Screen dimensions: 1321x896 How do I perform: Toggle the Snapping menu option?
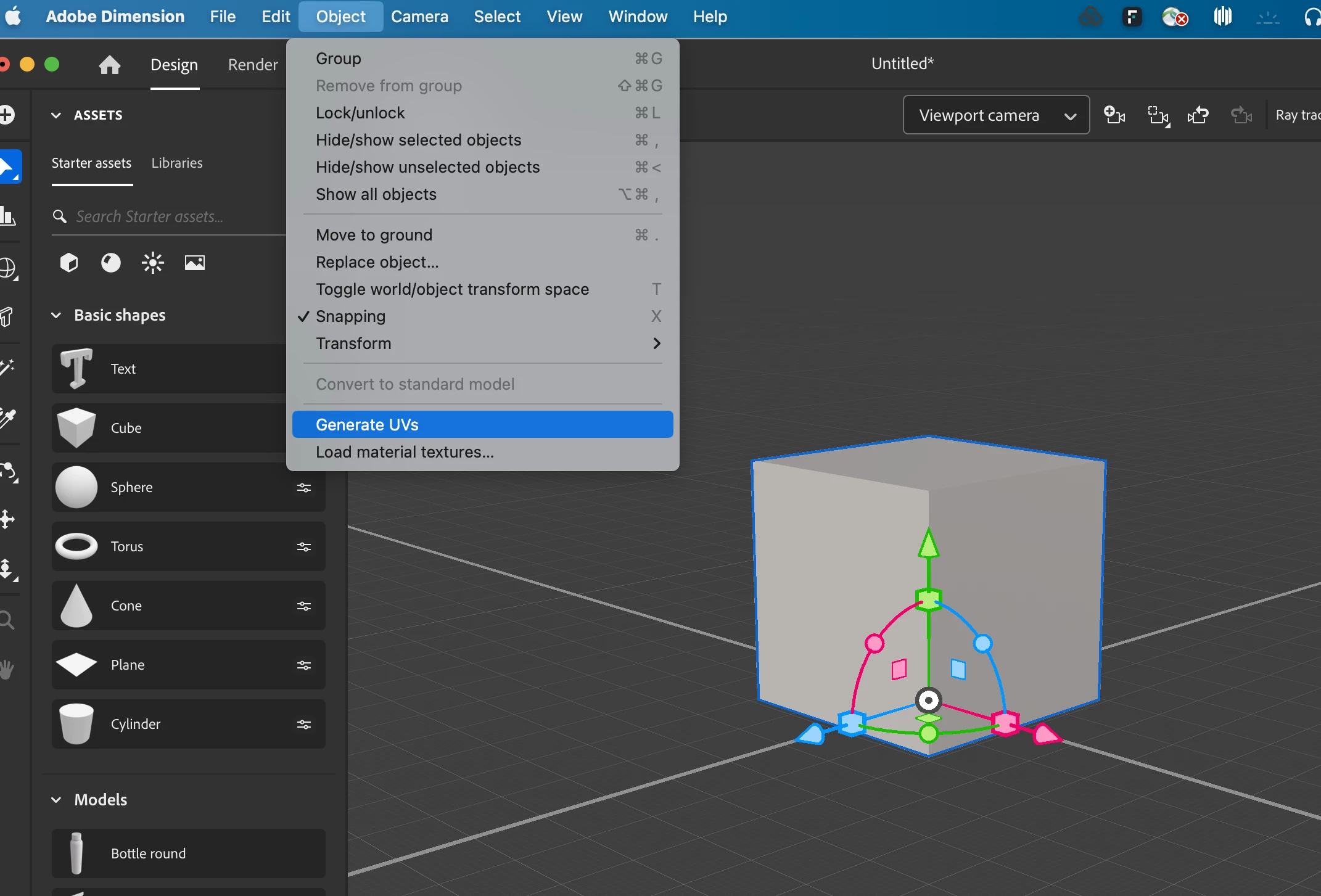(x=350, y=316)
